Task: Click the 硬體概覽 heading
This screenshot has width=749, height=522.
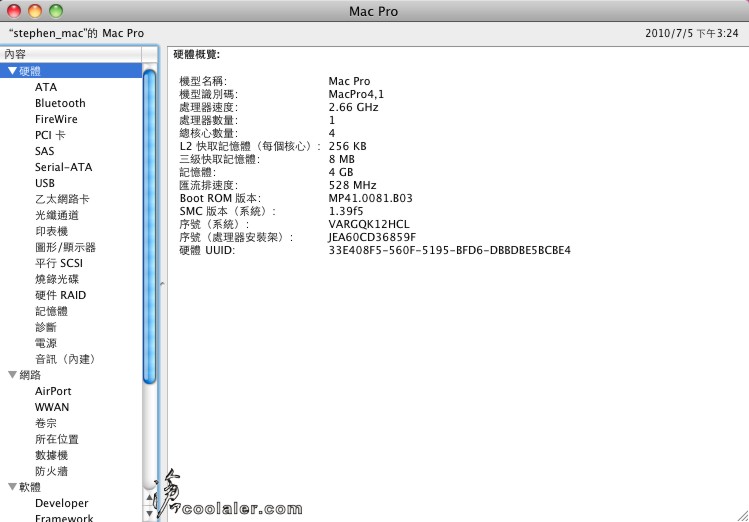Action: [x=196, y=54]
